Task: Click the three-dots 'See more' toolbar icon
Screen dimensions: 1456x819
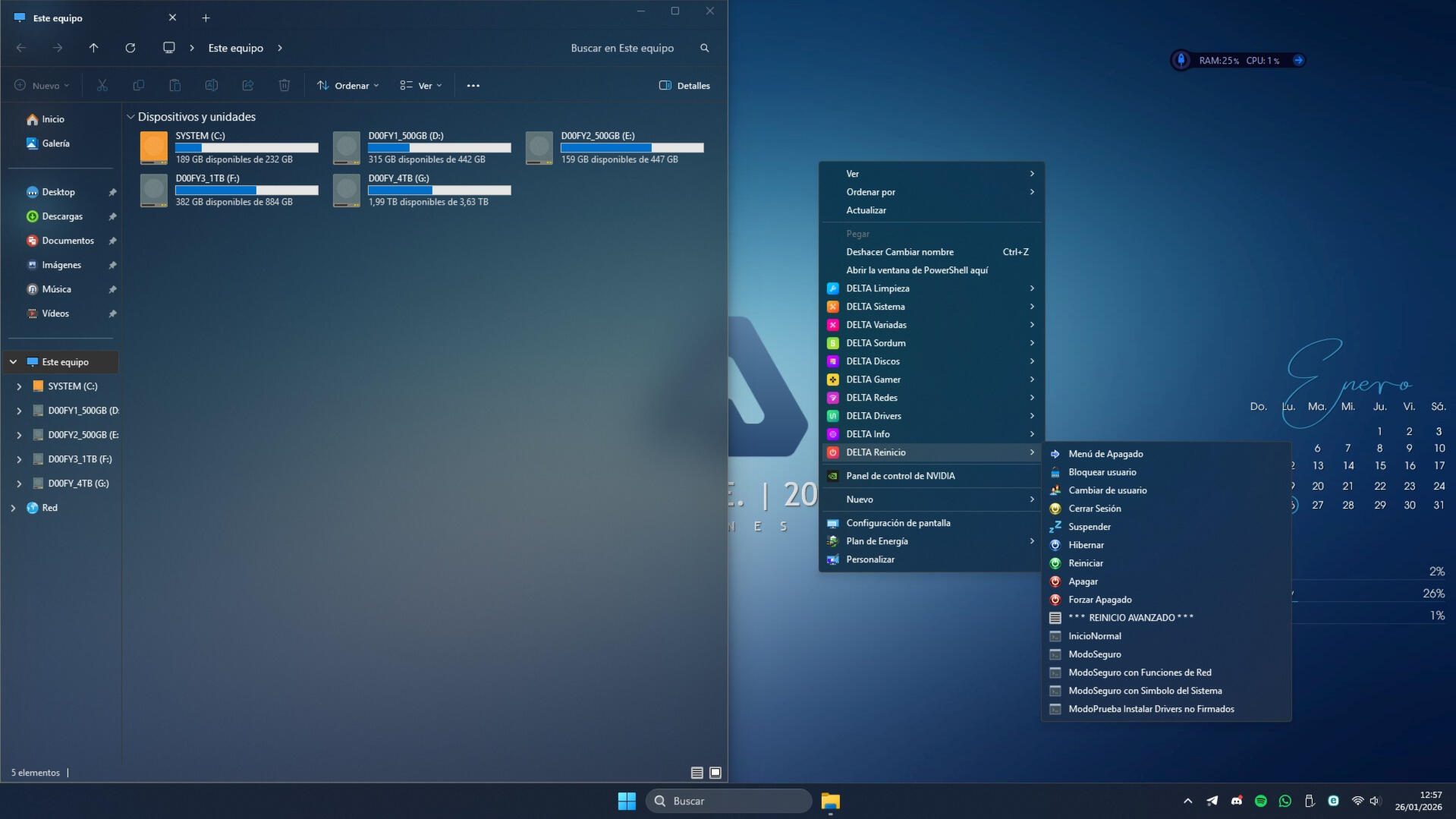Action: tap(473, 86)
